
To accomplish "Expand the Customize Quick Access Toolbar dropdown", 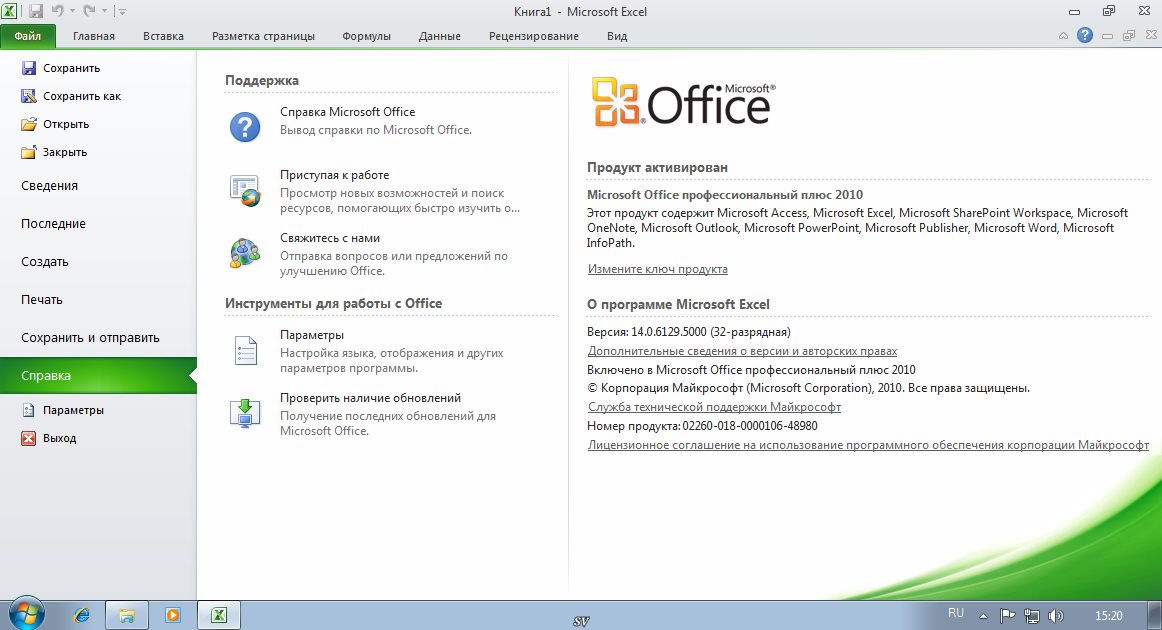I will (122, 12).
